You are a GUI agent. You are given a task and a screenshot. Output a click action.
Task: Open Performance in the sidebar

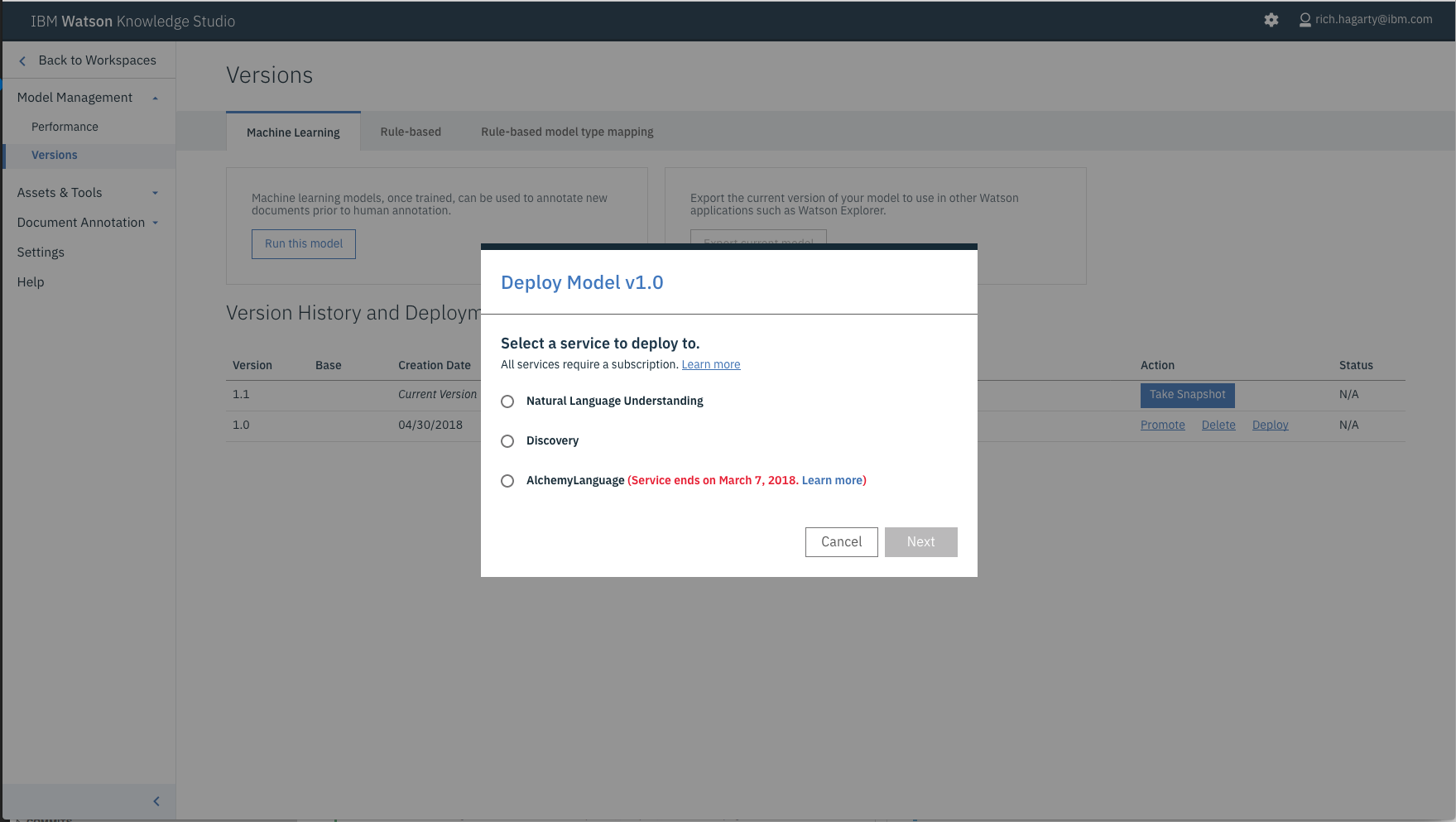pos(65,127)
